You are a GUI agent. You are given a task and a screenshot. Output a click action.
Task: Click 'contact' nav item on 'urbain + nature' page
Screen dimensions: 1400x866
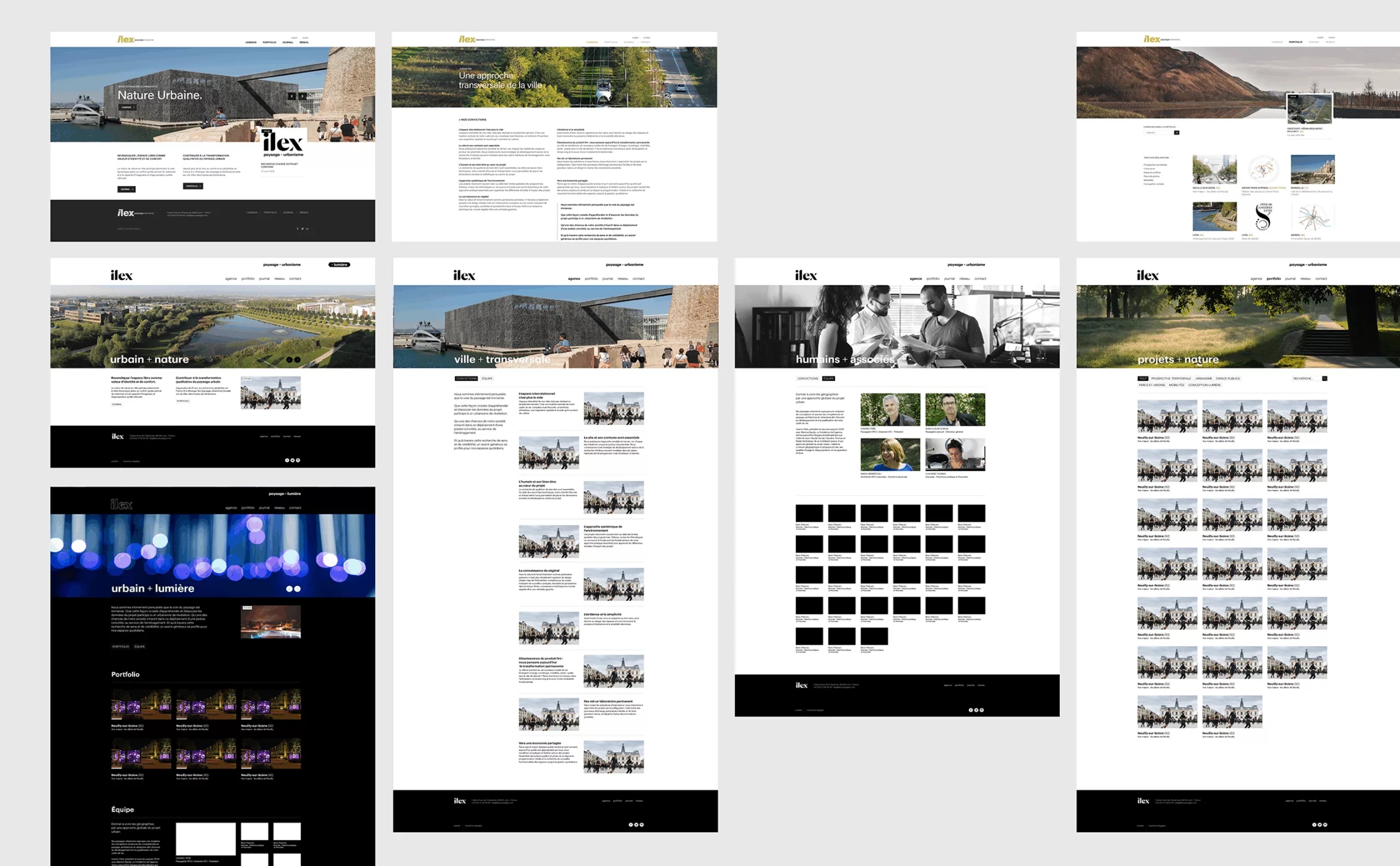pos(295,279)
